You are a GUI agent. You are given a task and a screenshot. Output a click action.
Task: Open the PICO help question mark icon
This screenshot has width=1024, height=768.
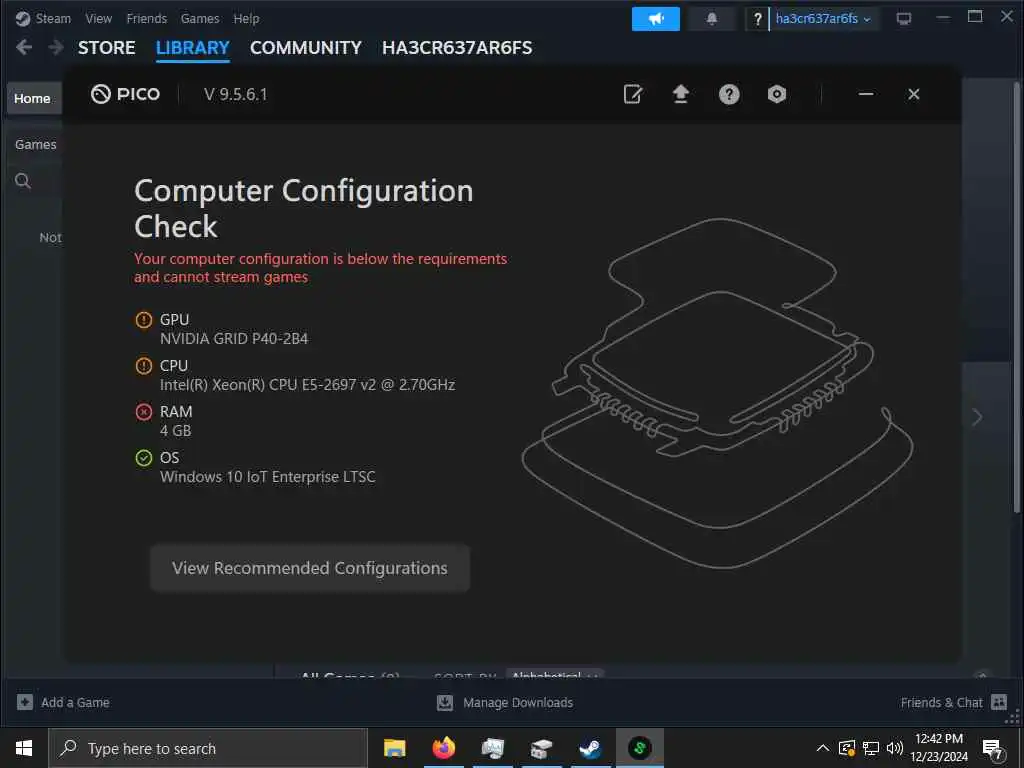click(x=729, y=94)
